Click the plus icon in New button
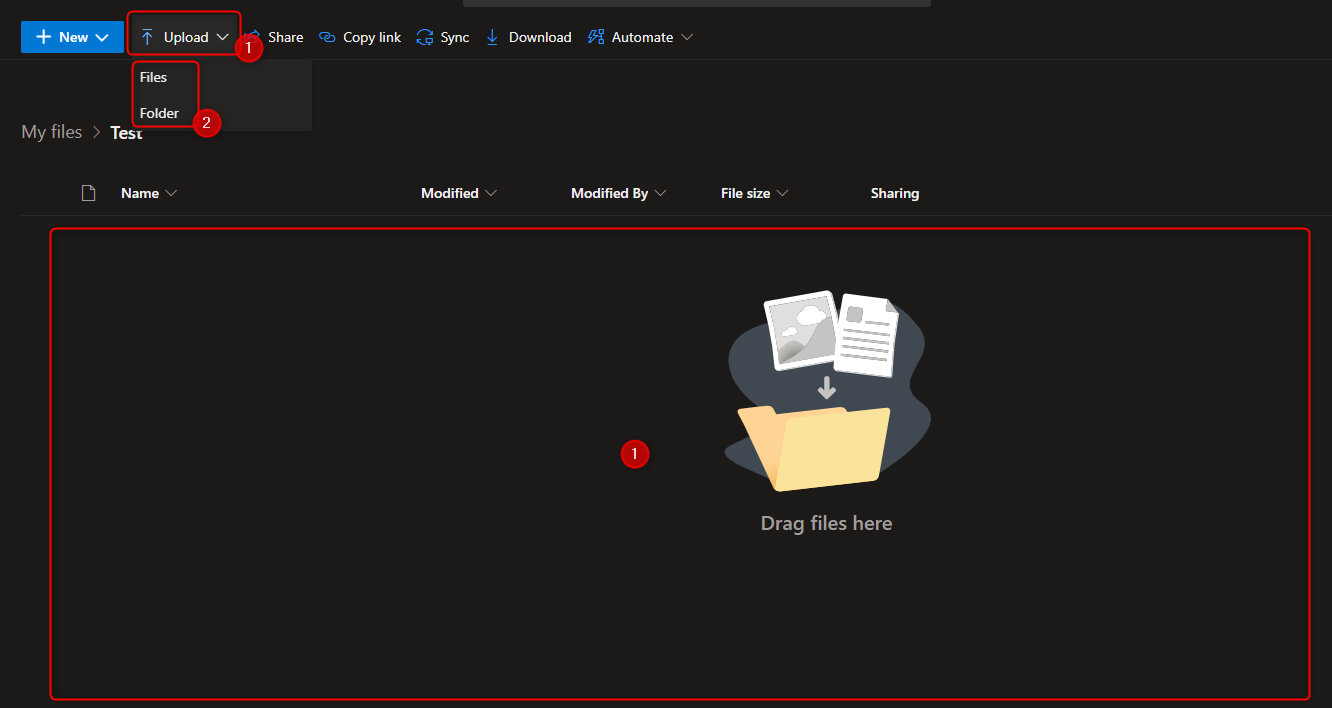 click(43, 37)
